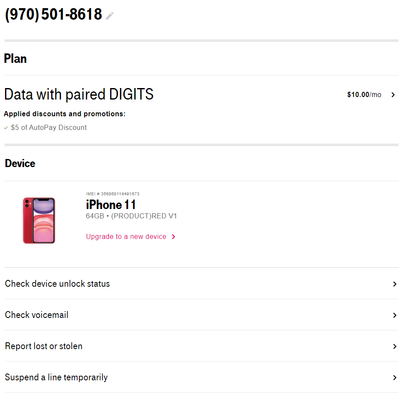Click the $10.00/mo plan price

[364, 95]
